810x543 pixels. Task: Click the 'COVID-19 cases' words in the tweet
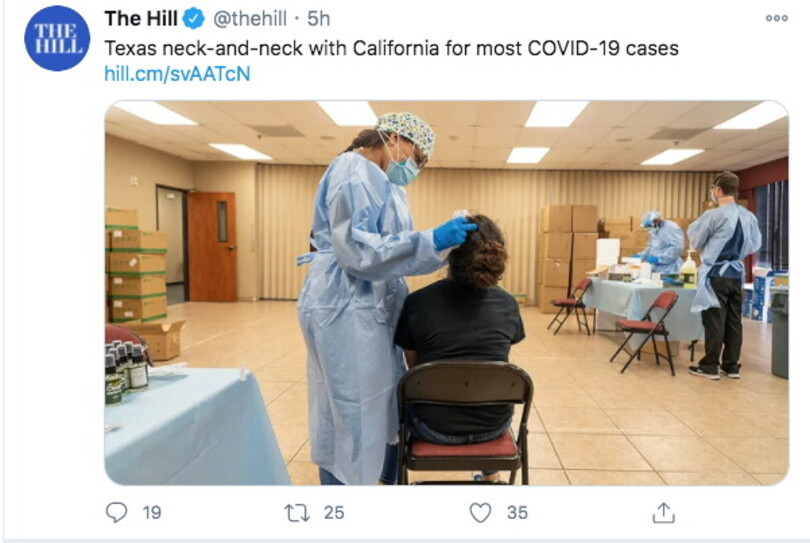point(603,48)
